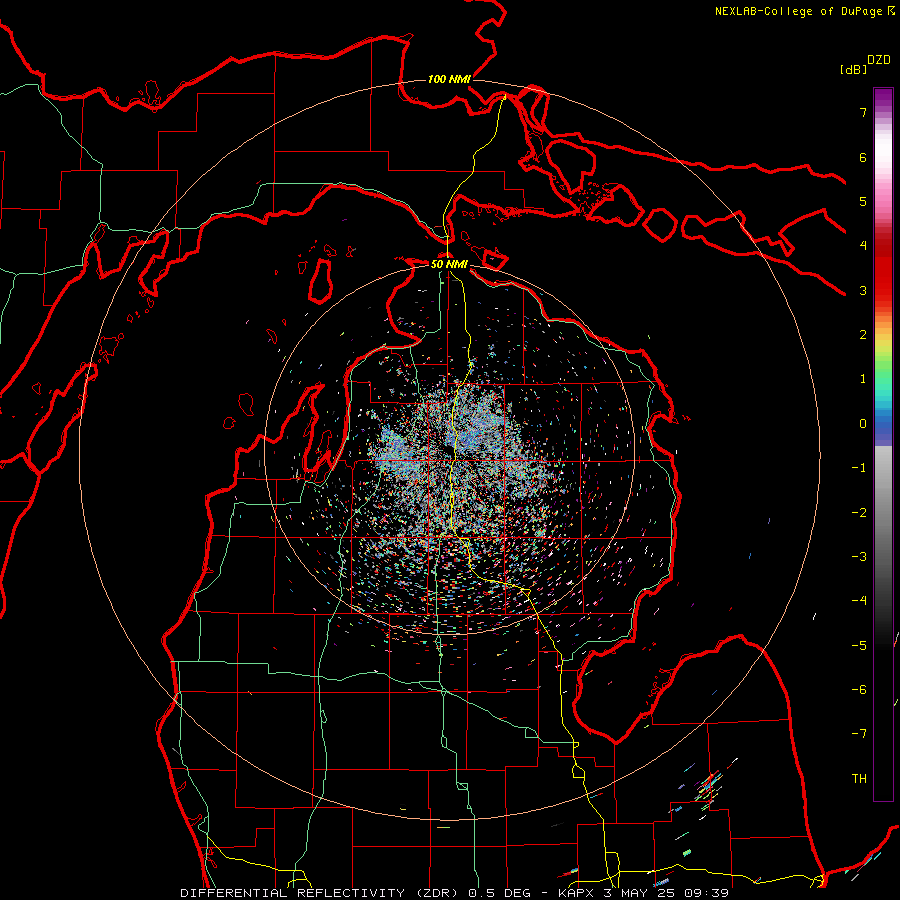Viewport: 900px width, 900px height.
Task: Click the red 3 dB section of the color bar
Action: 883,287
